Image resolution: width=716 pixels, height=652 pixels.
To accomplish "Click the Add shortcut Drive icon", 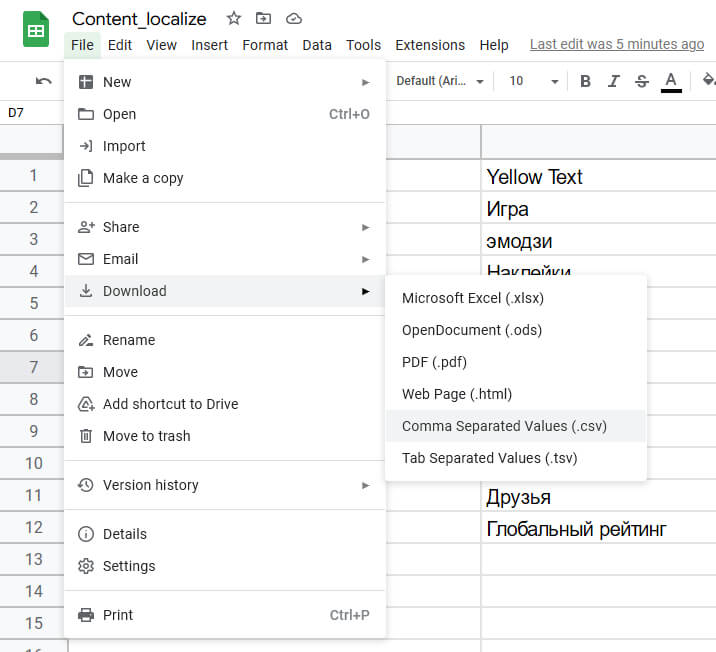I will (86, 404).
